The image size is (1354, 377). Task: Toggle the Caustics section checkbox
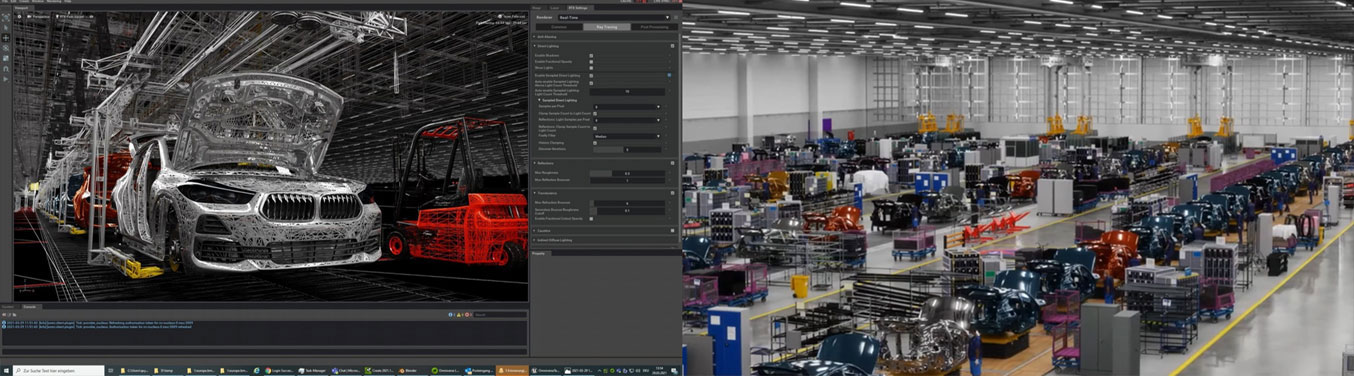(x=672, y=231)
